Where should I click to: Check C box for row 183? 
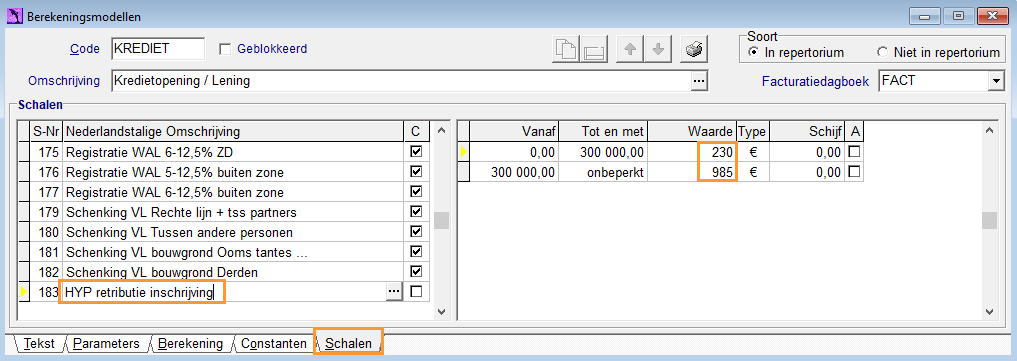pos(416,292)
